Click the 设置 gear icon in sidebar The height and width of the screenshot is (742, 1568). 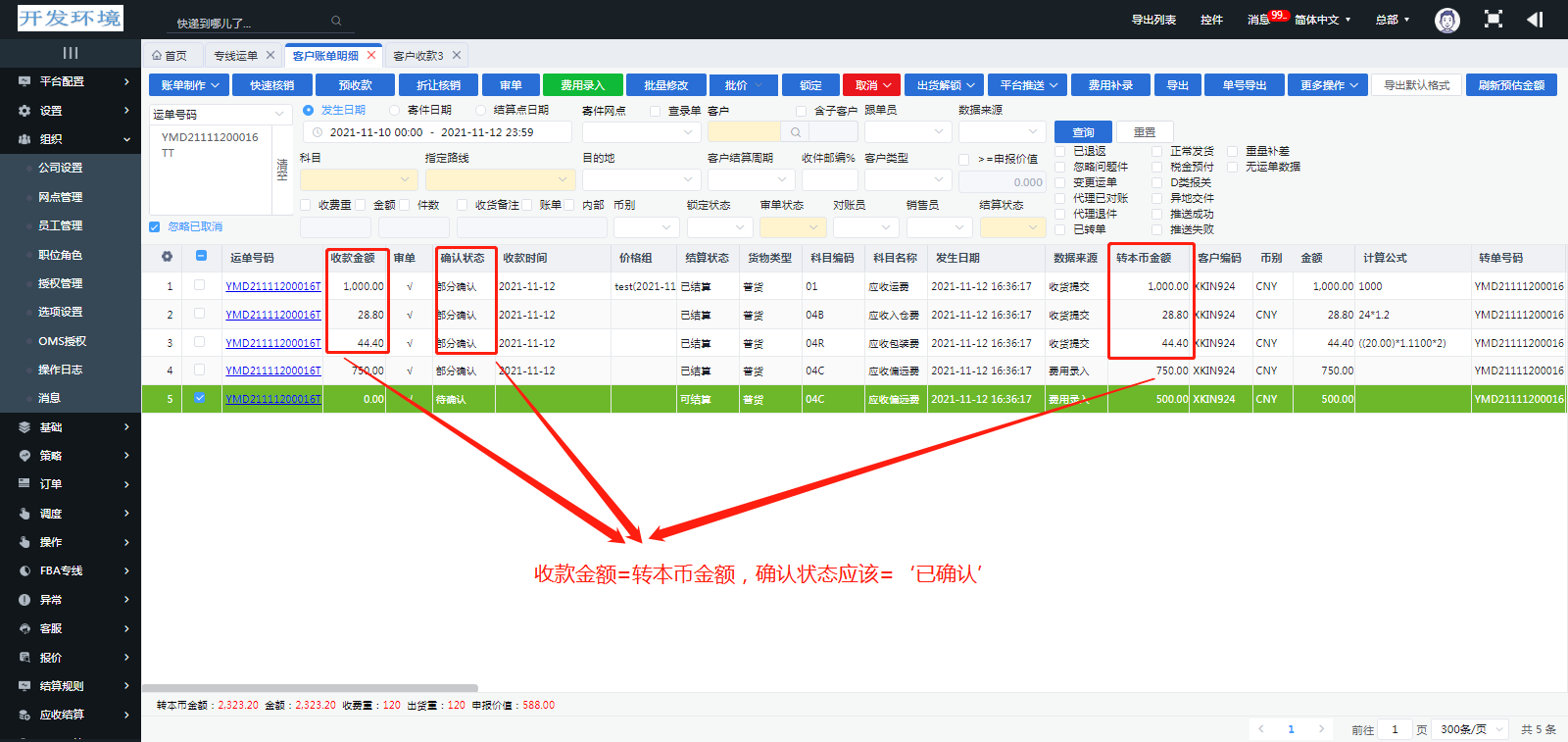click(24, 111)
